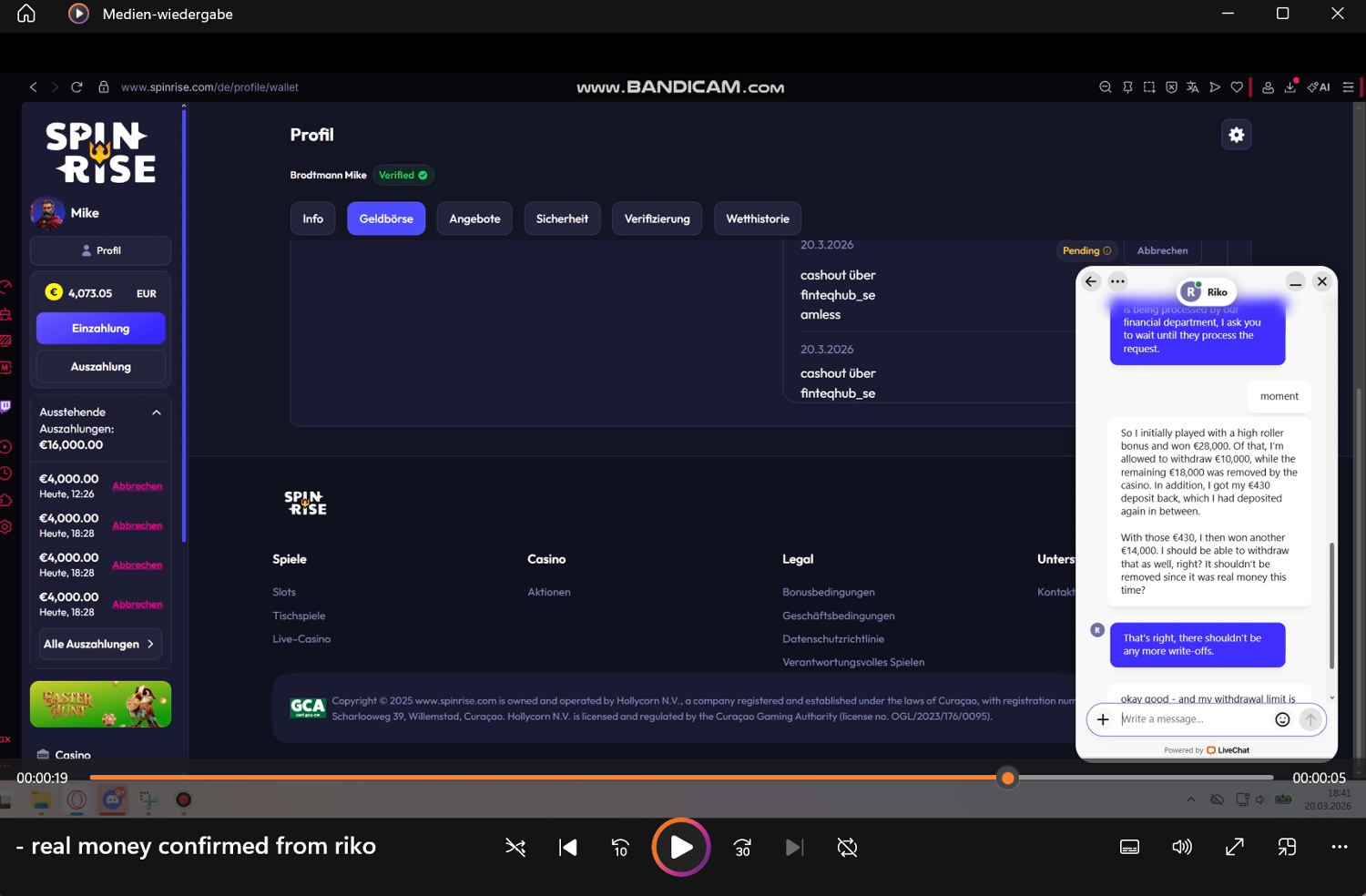Open the emoji picker in the chat
The image size is (1366, 896).
coord(1282,719)
